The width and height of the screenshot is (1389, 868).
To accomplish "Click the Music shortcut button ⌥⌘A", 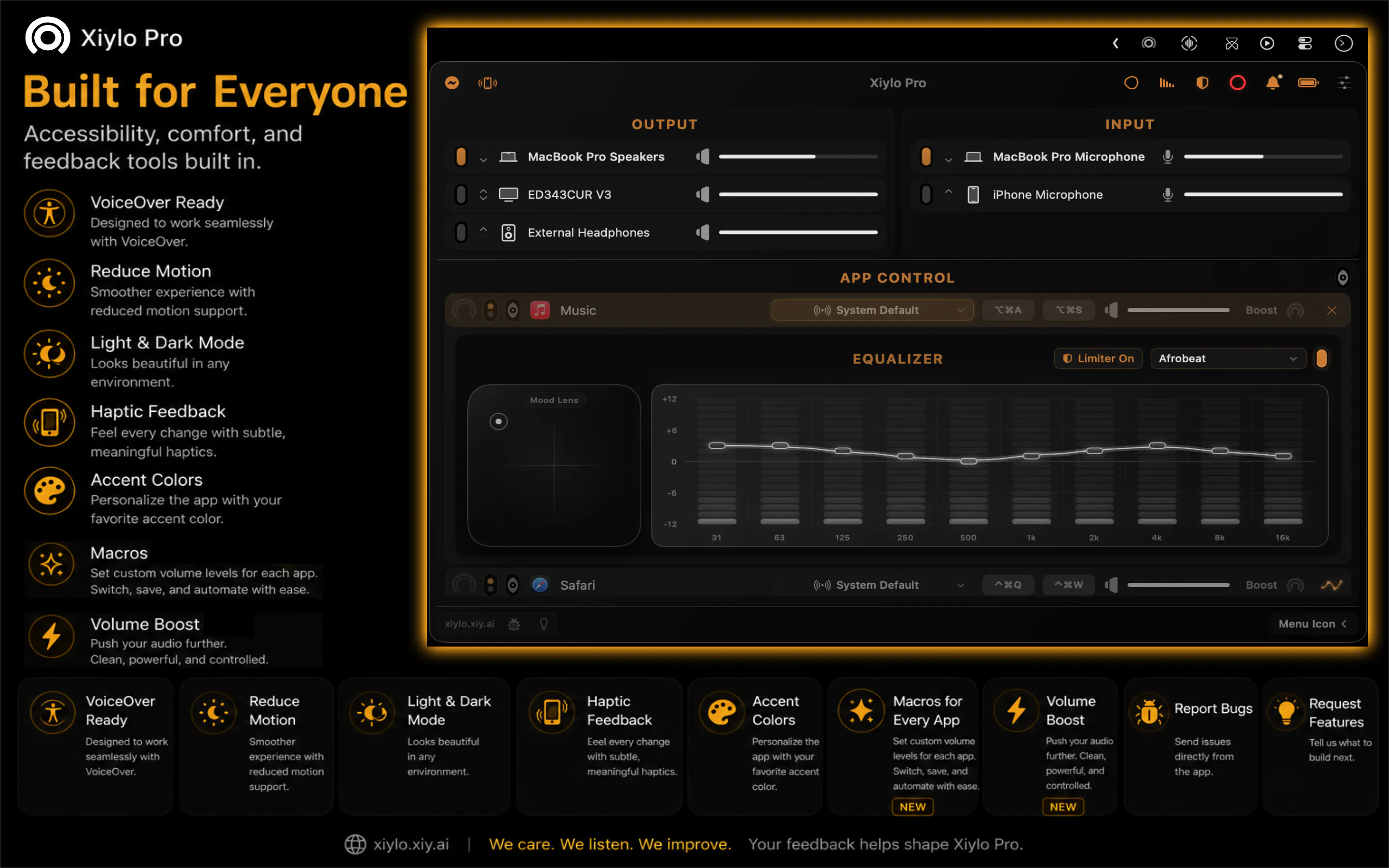I will tap(1008, 310).
